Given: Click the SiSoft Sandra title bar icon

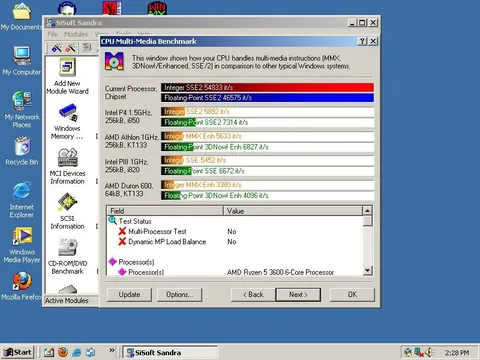Looking at the screenshot, I should pos(51,23).
